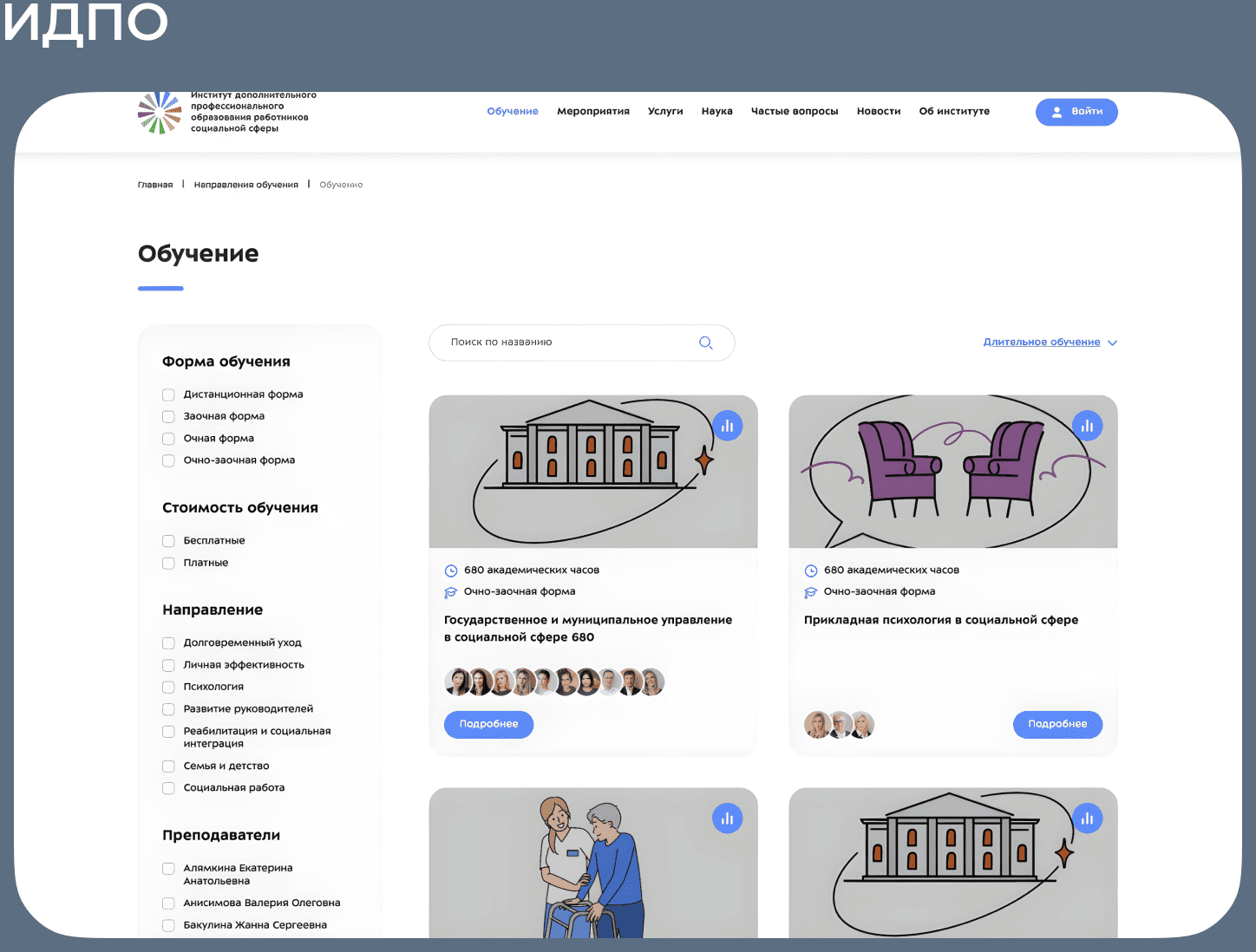Click the search magnifier icon
The image size is (1256, 952).
click(705, 342)
